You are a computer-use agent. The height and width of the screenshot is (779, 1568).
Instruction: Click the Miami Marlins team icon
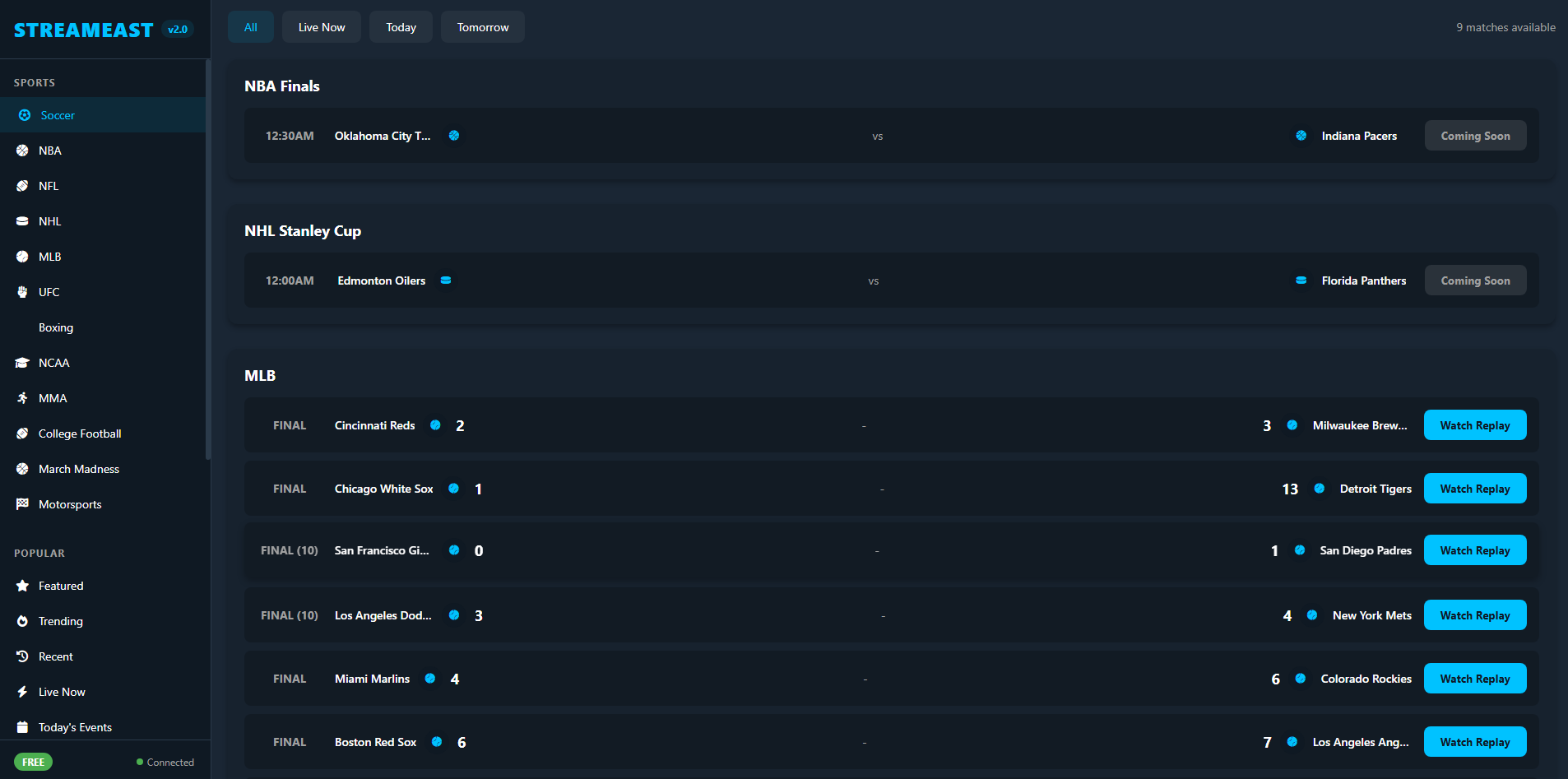430,679
